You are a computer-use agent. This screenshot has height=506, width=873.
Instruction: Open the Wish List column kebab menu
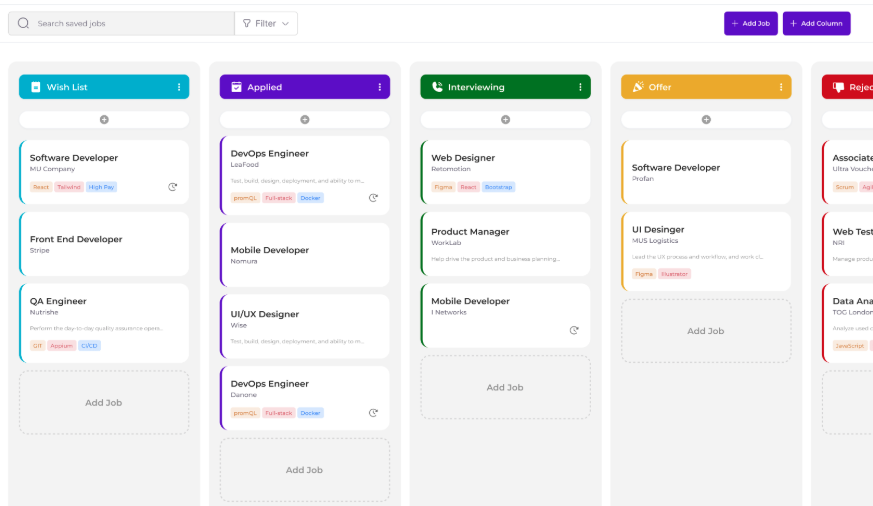[179, 87]
